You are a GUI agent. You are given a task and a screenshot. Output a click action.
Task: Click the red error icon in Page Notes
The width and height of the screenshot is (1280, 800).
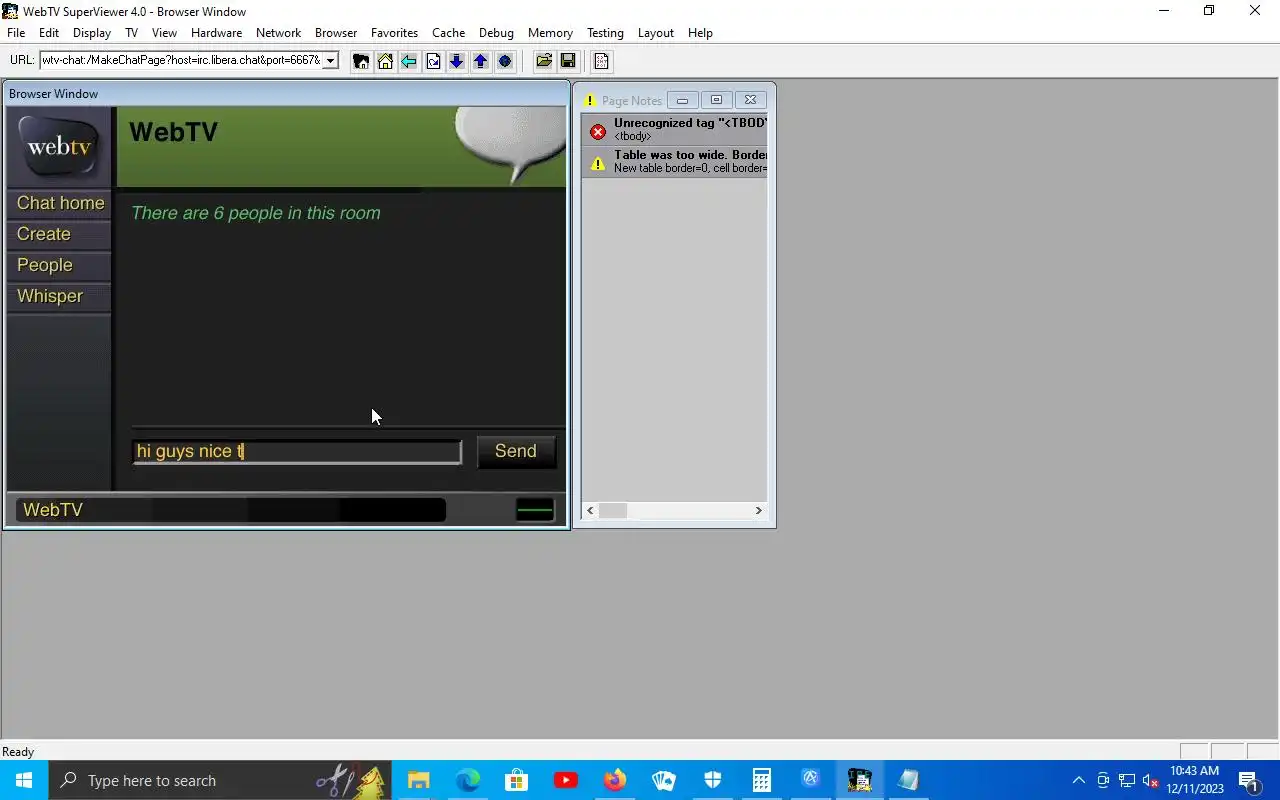(x=598, y=131)
